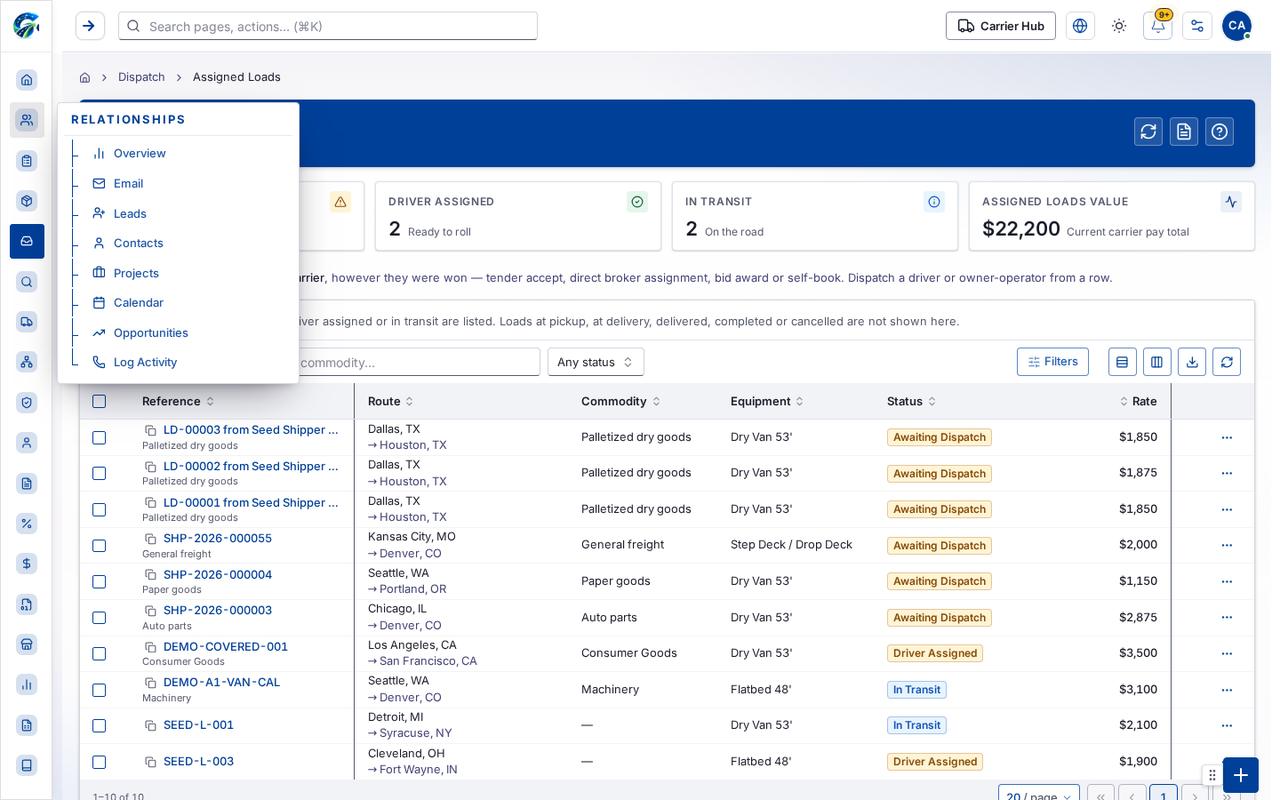Sort by Rate column header
This screenshot has width=1280, height=800.
[x=1138, y=401]
